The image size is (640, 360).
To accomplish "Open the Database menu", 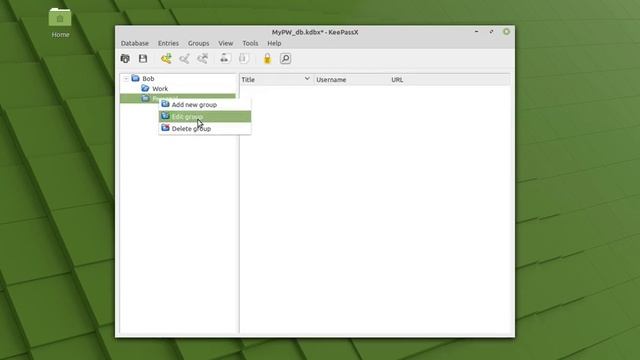I will coord(135,43).
